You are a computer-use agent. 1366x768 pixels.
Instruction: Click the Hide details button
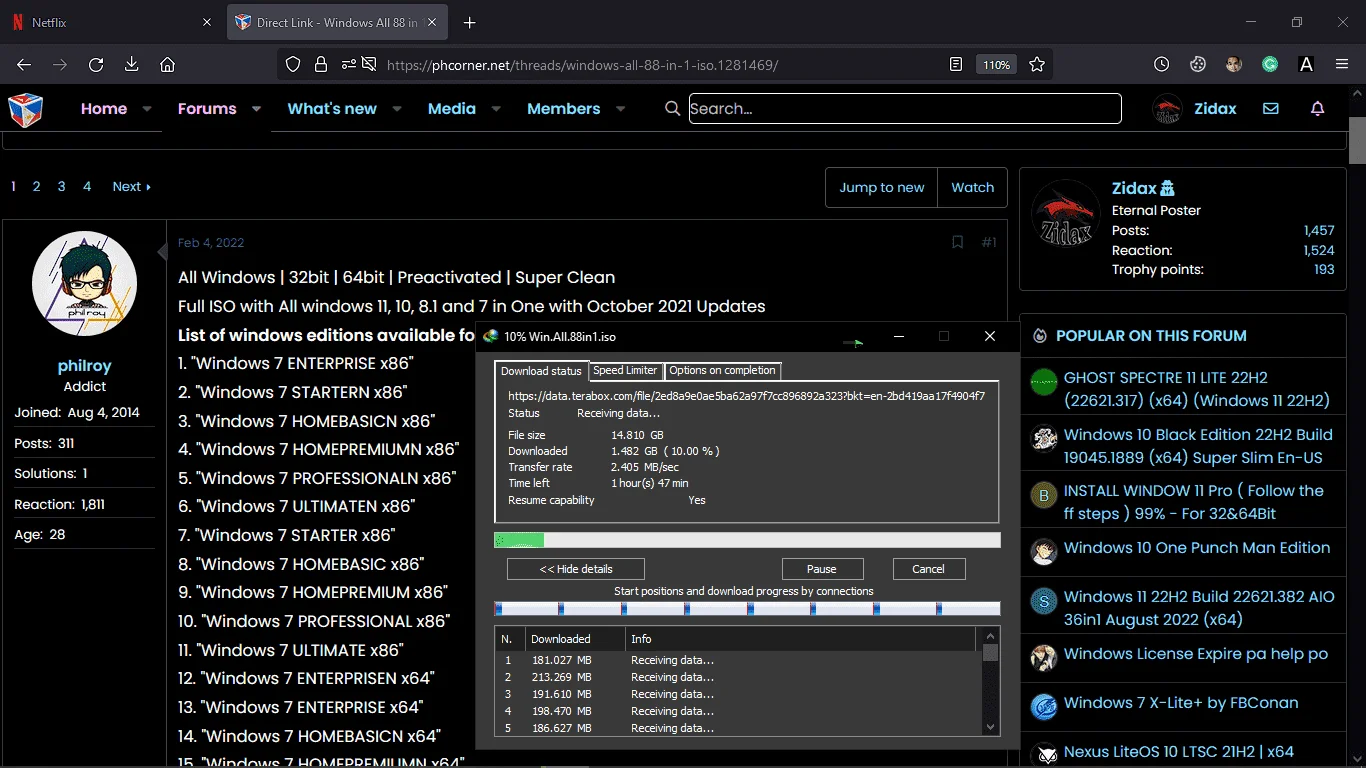[576, 569]
